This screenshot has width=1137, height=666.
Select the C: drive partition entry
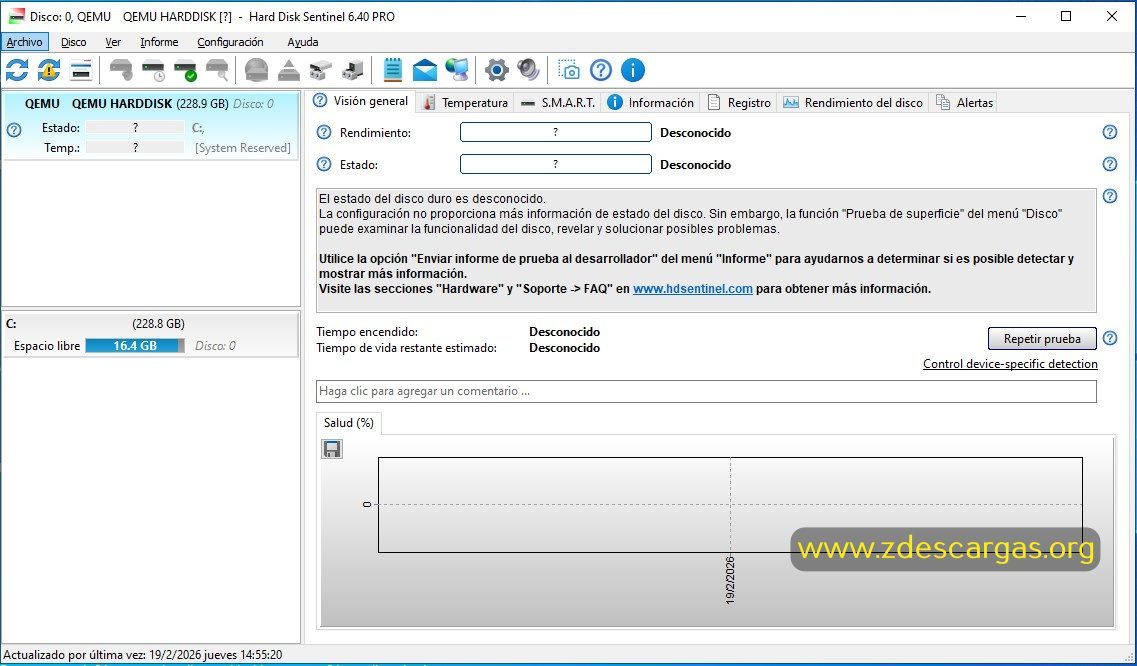coord(150,335)
